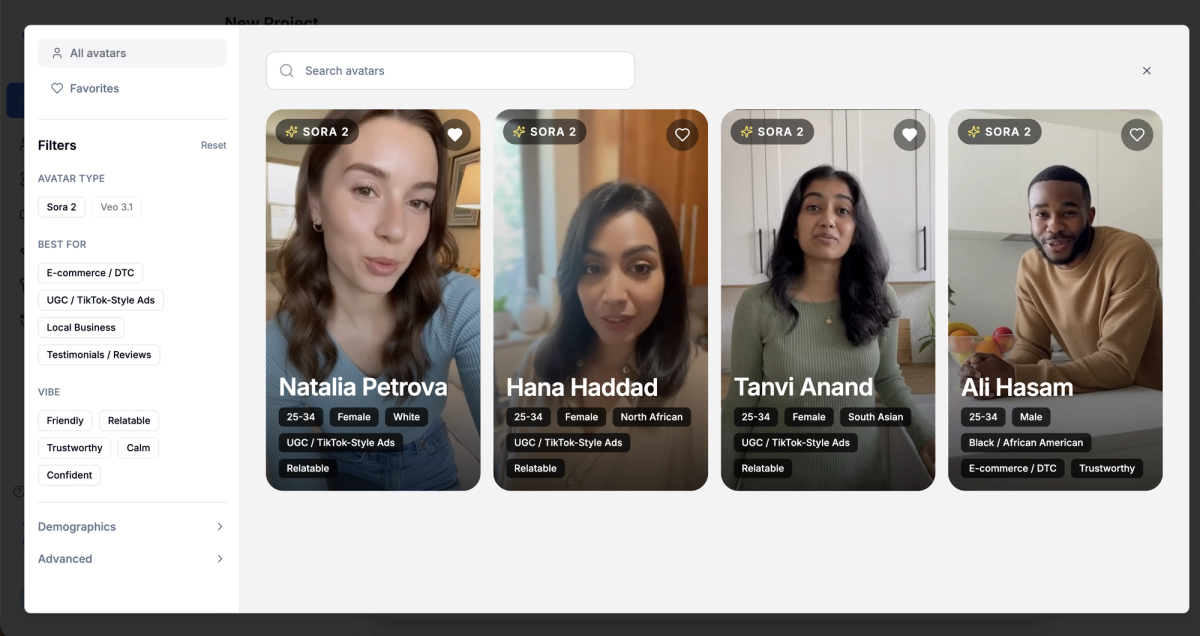Click SORA 2 badge on Natalia Petrova
Screen dimensions: 1200x636
pos(317,132)
